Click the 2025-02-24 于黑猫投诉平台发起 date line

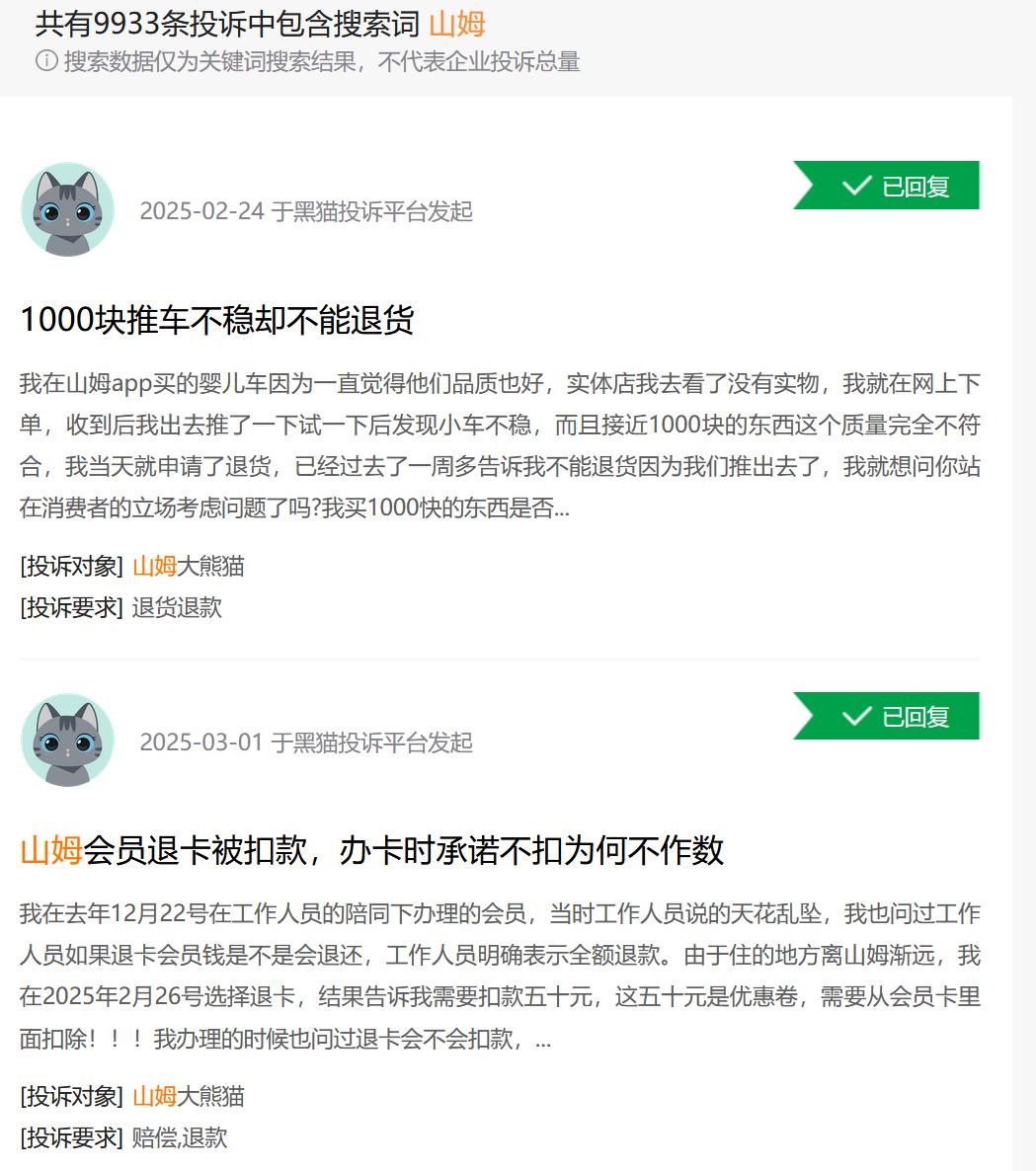click(x=306, y=211)
